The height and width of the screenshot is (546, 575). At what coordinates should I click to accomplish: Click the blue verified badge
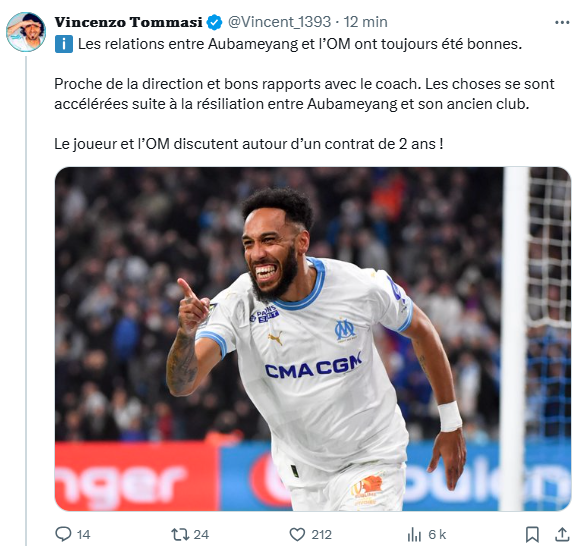[x=215, y=22]
